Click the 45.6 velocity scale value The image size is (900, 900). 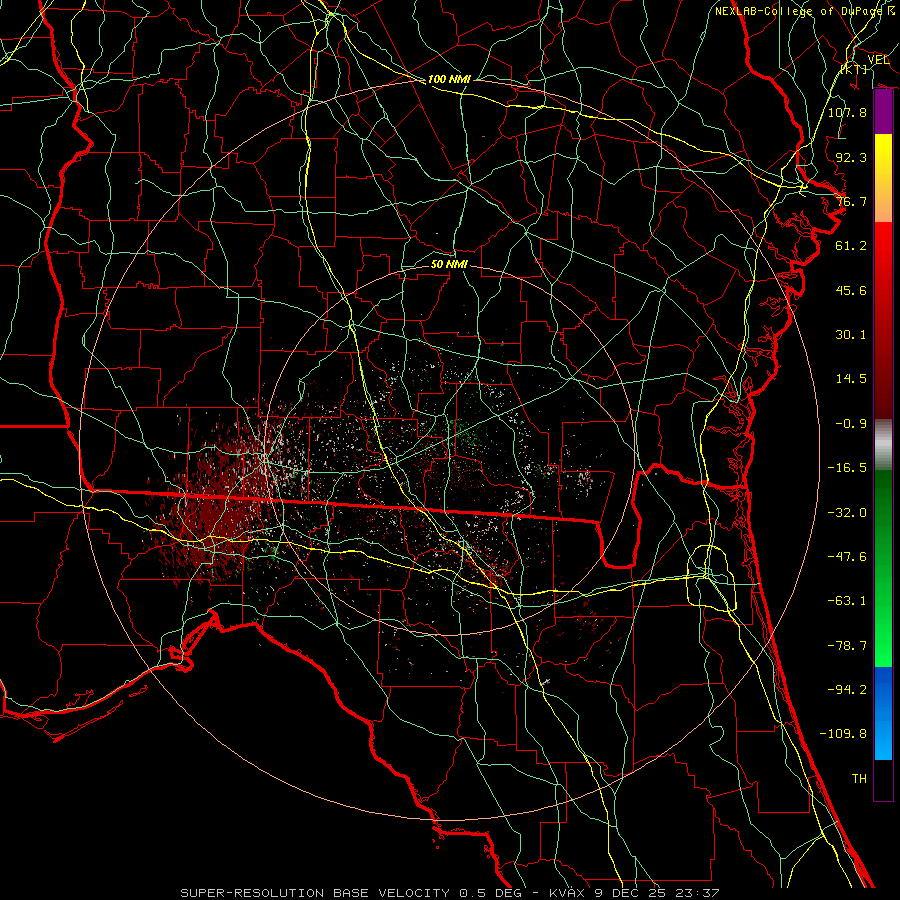(x=851, y=290)
